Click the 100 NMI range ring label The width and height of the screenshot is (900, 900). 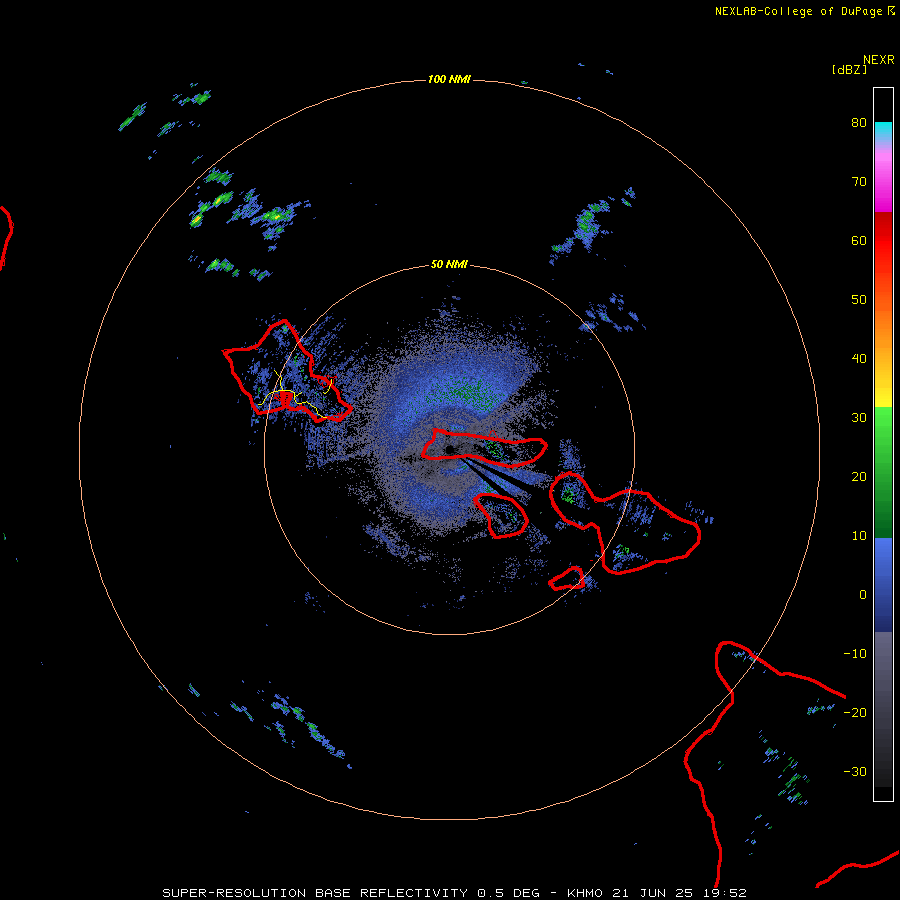click(x=449, y=79)
